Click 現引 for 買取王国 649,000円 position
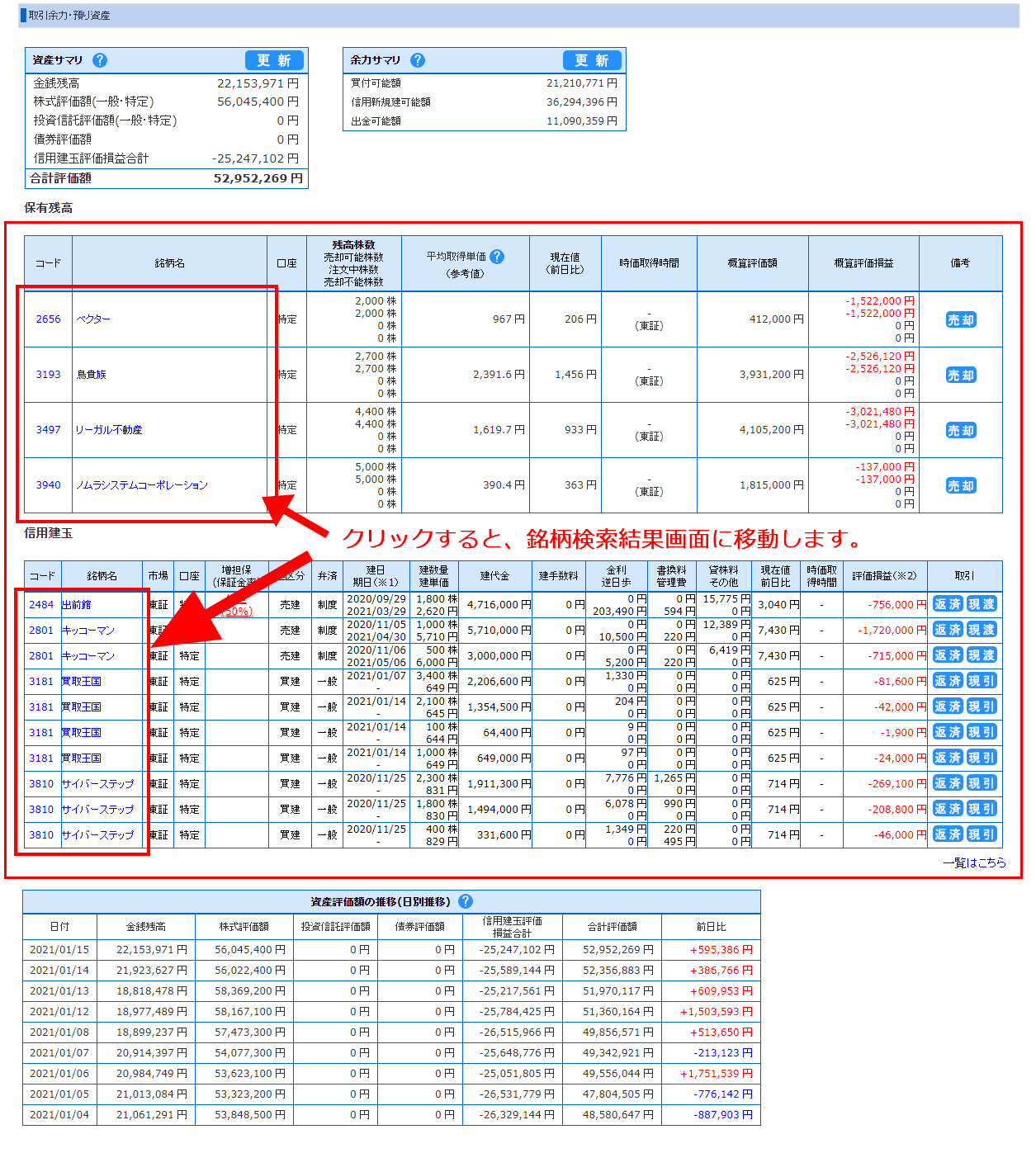 982,758
